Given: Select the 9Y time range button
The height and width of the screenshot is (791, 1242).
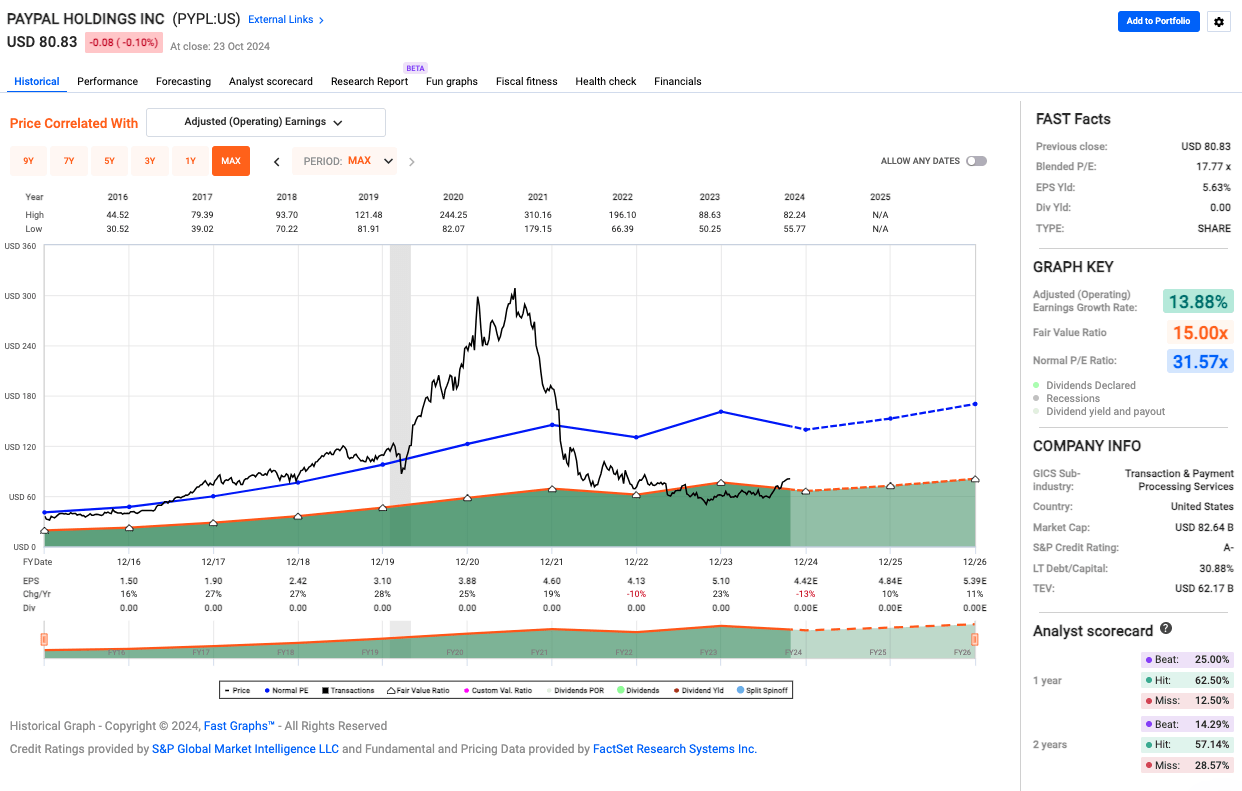Looking at the screenshot, I should click(29, 161).
